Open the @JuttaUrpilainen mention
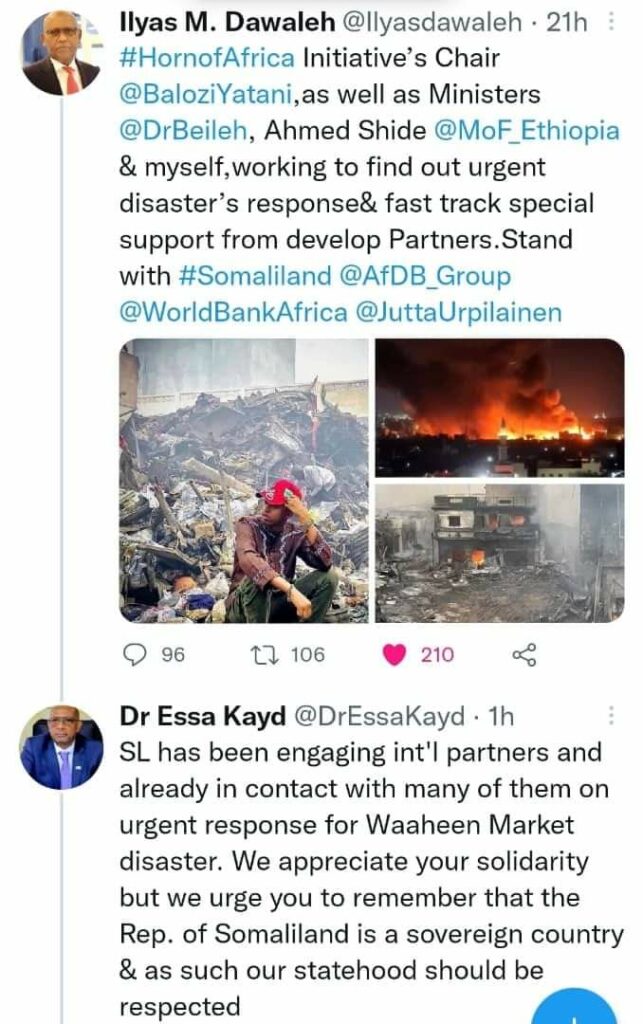This screenshot has height=1024, width=643. point(458,312)
